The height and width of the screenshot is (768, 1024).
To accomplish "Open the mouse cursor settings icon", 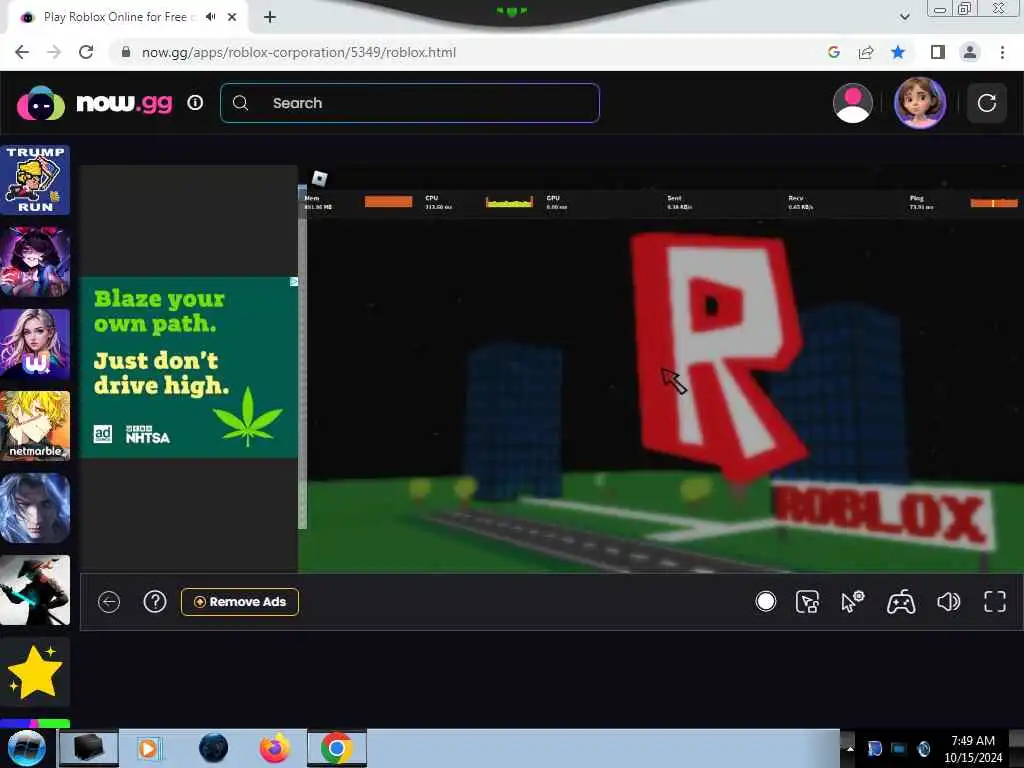I will 852,601.
